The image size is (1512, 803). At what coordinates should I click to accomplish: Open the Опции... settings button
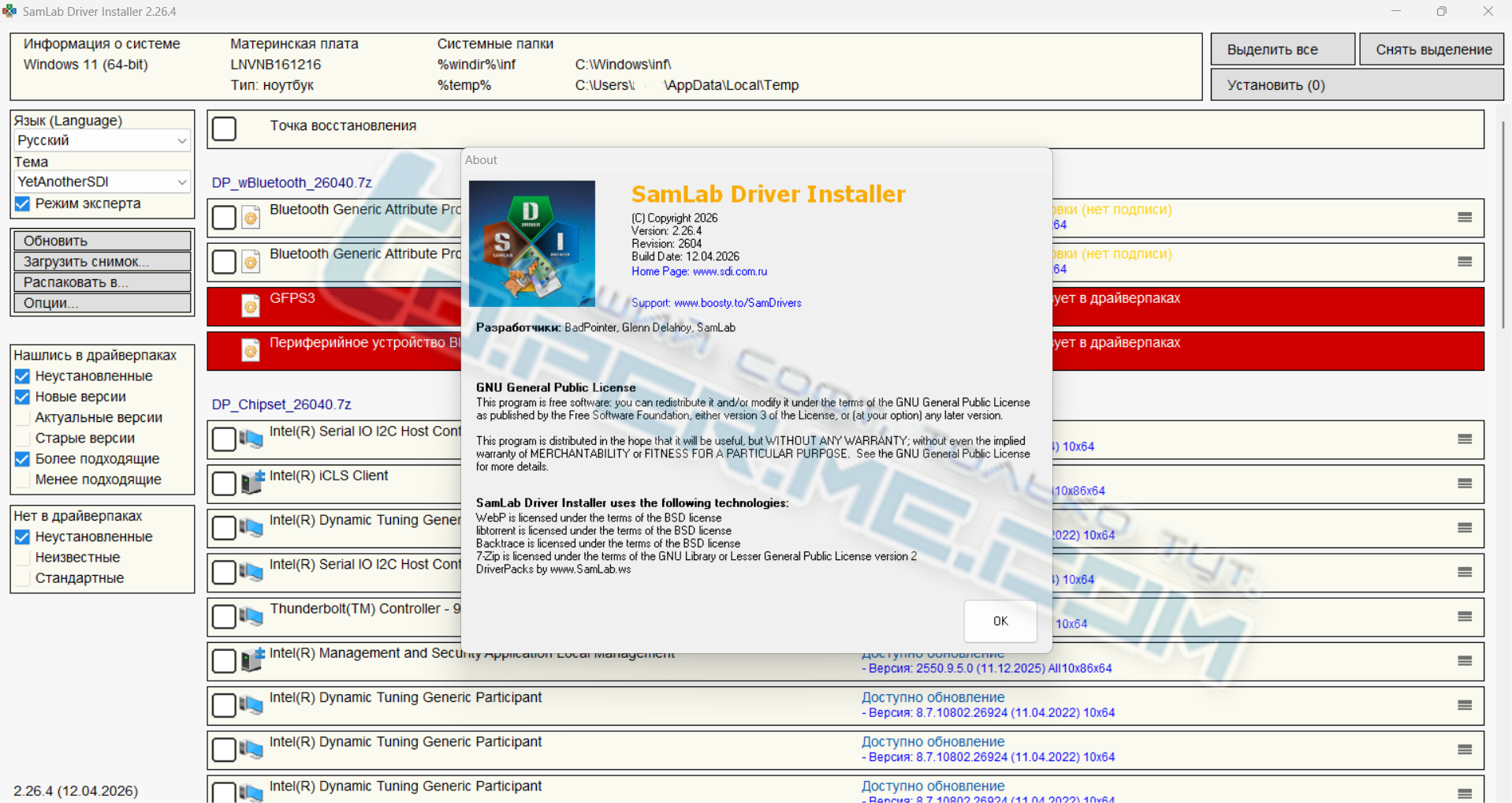[x=102, y=303]
